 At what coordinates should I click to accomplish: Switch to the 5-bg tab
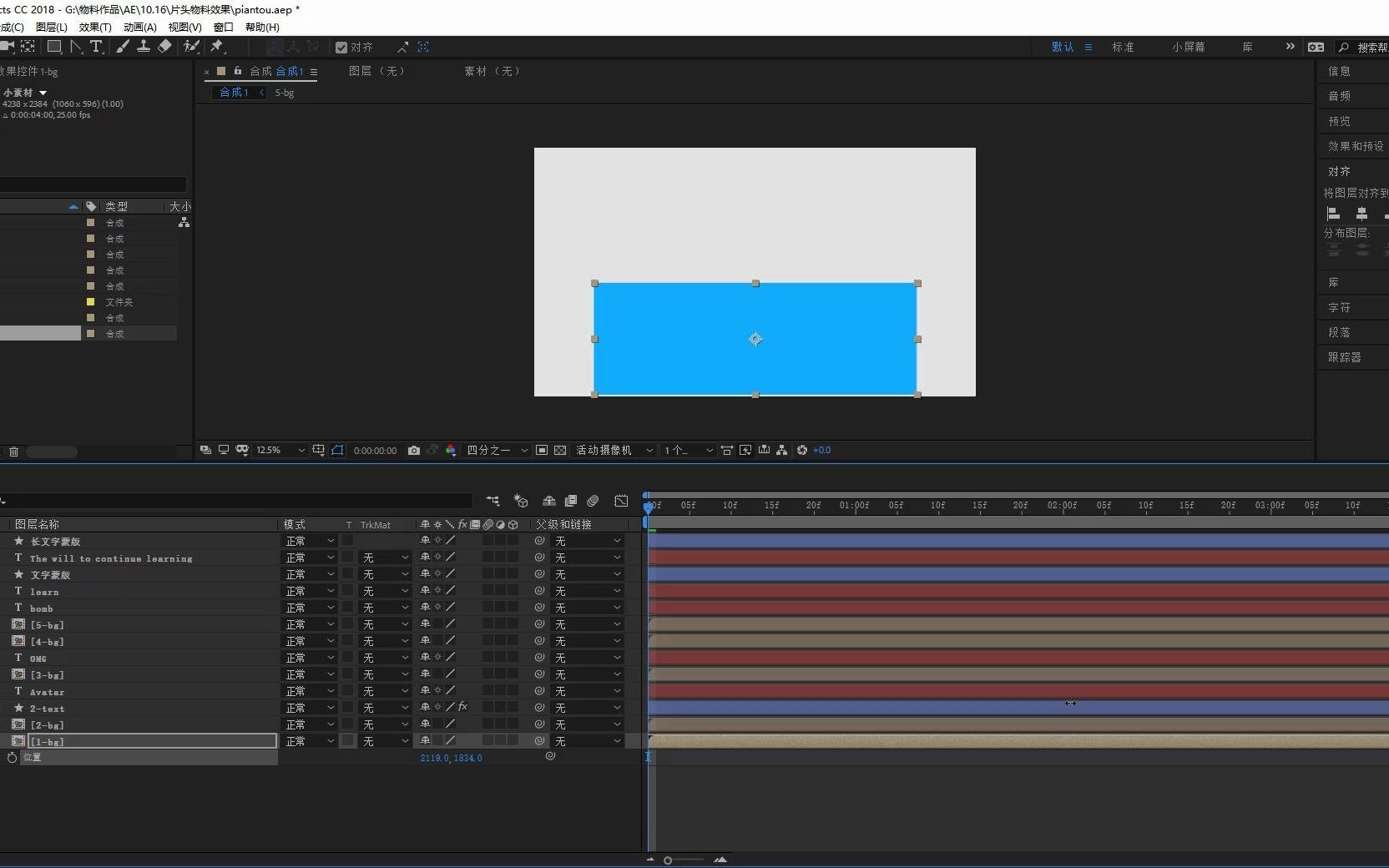[x=284, y=93]
